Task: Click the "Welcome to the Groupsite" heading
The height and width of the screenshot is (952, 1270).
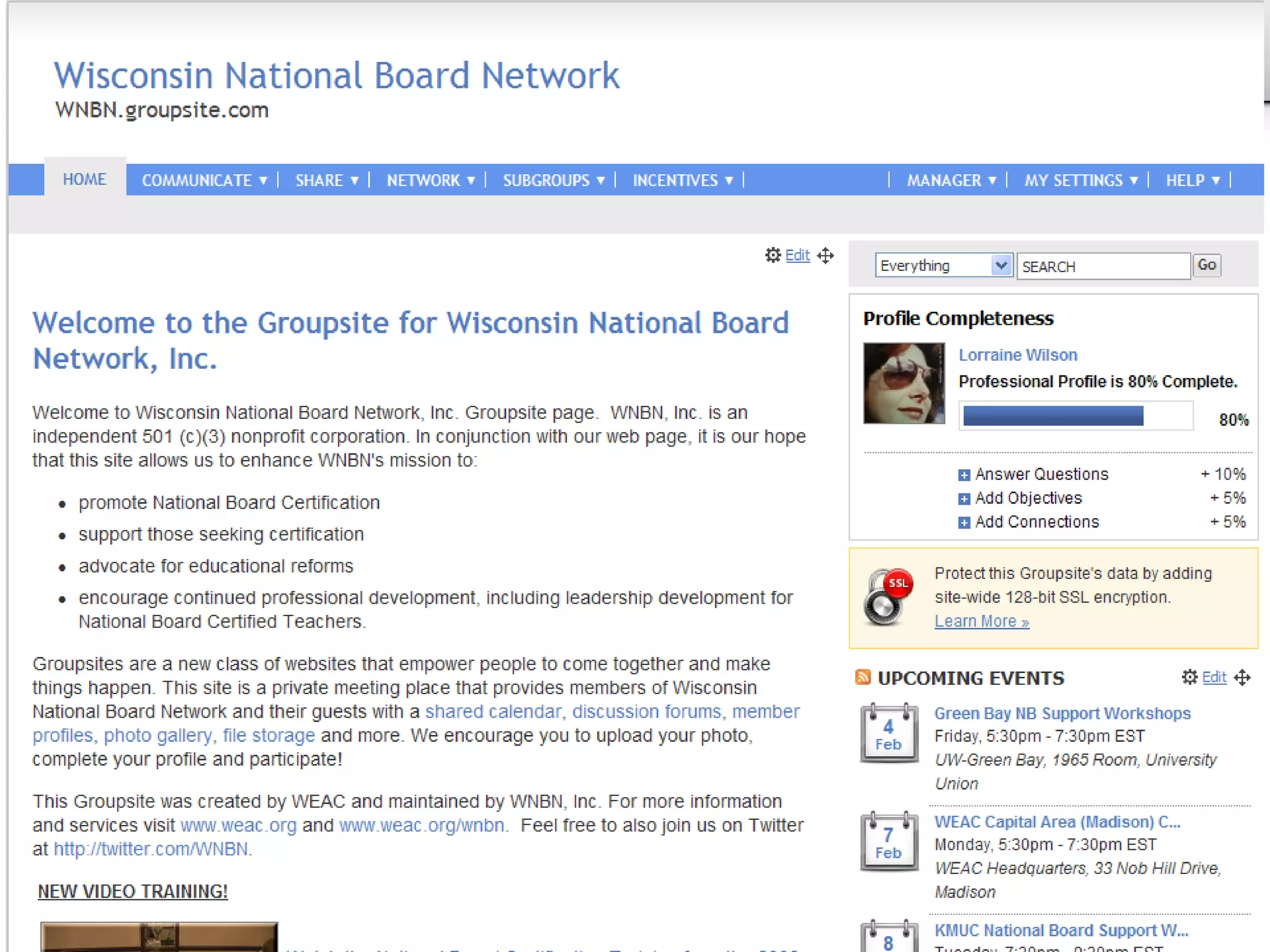Action: pos(410,340)
